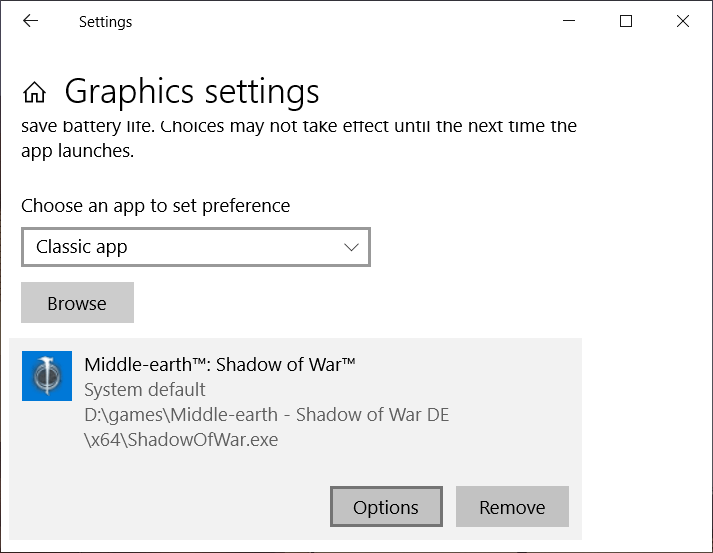The width and height of the screenshot is (713, 553).
Task: Click the Browse button
Action: [x=77, y=302]
